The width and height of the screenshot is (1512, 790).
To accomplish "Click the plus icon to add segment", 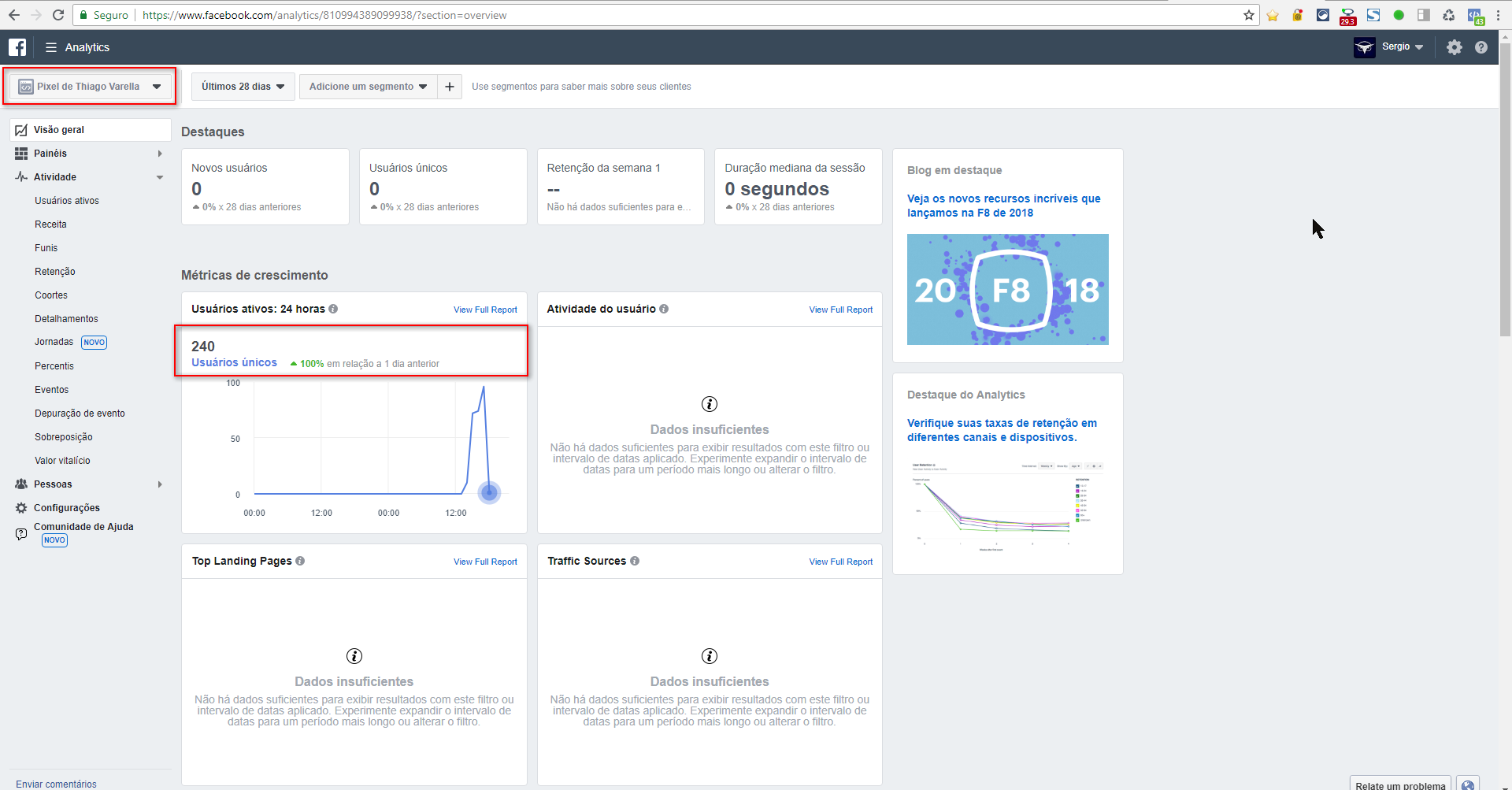I will (x=449, y=87).
